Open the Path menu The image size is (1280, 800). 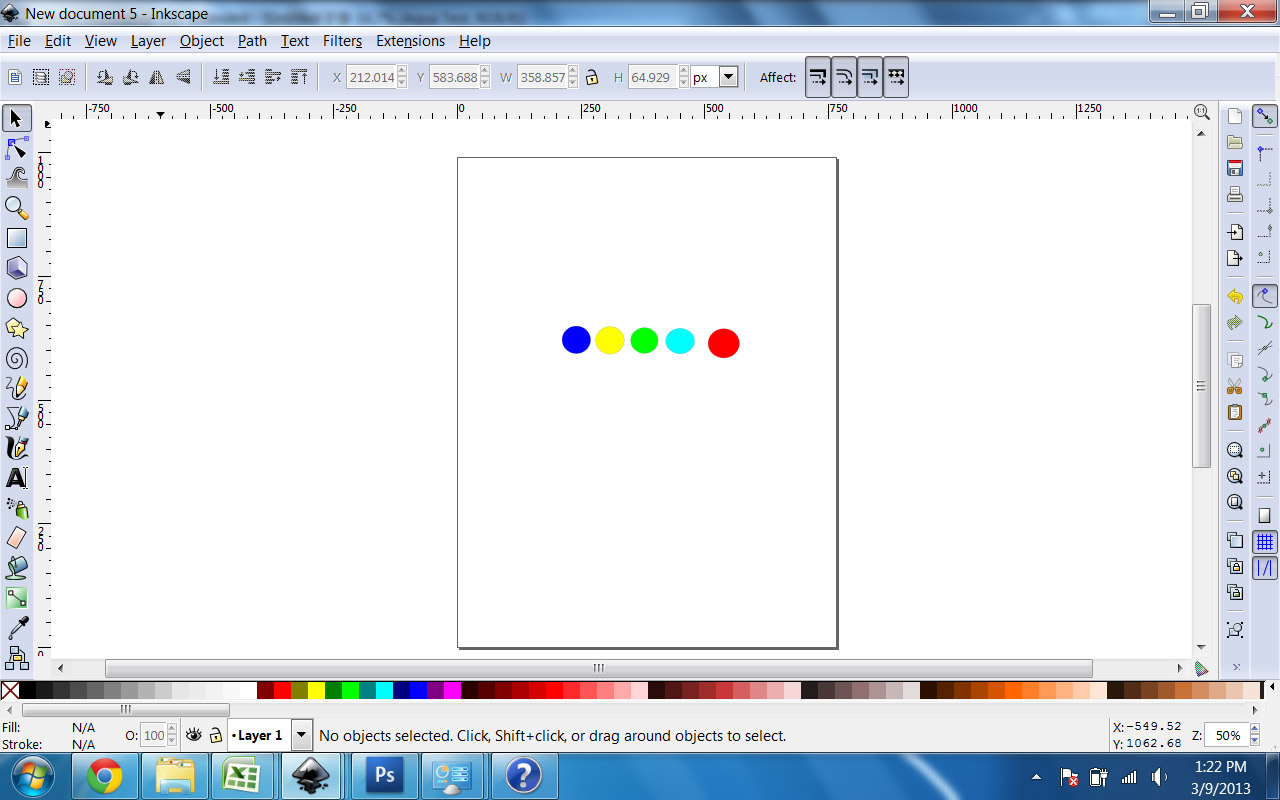tap(252, 41)
